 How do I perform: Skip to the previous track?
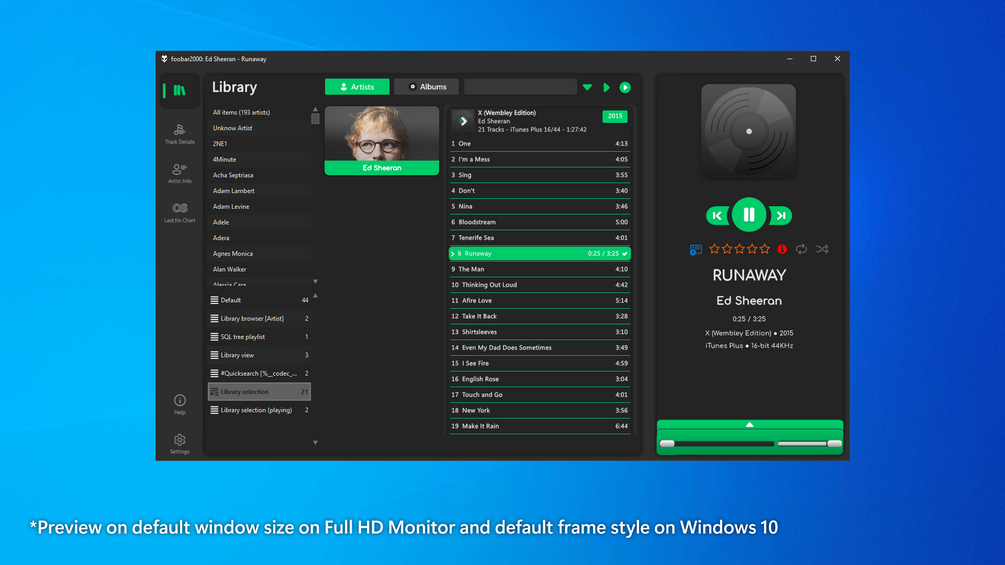(x=717, y=215)
